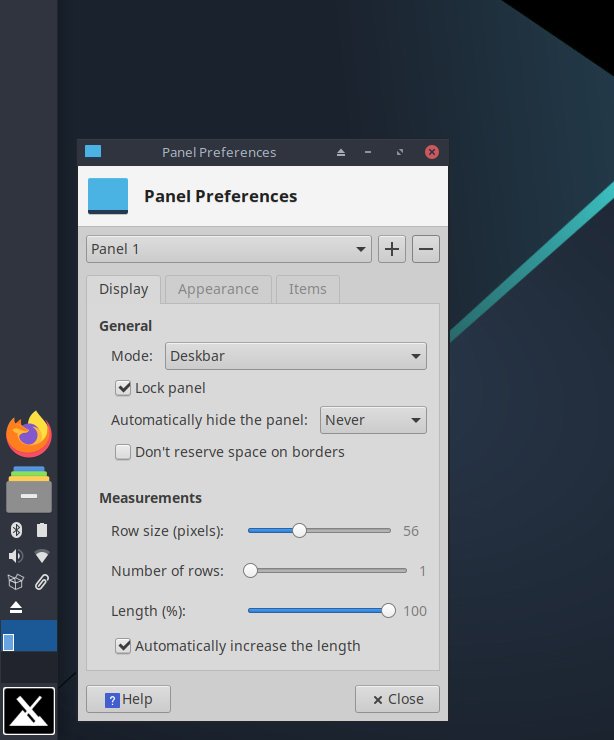Screen dimensions: 614x740
Task: Click the Length percent slider handle
Action: (x=388, y=611)
